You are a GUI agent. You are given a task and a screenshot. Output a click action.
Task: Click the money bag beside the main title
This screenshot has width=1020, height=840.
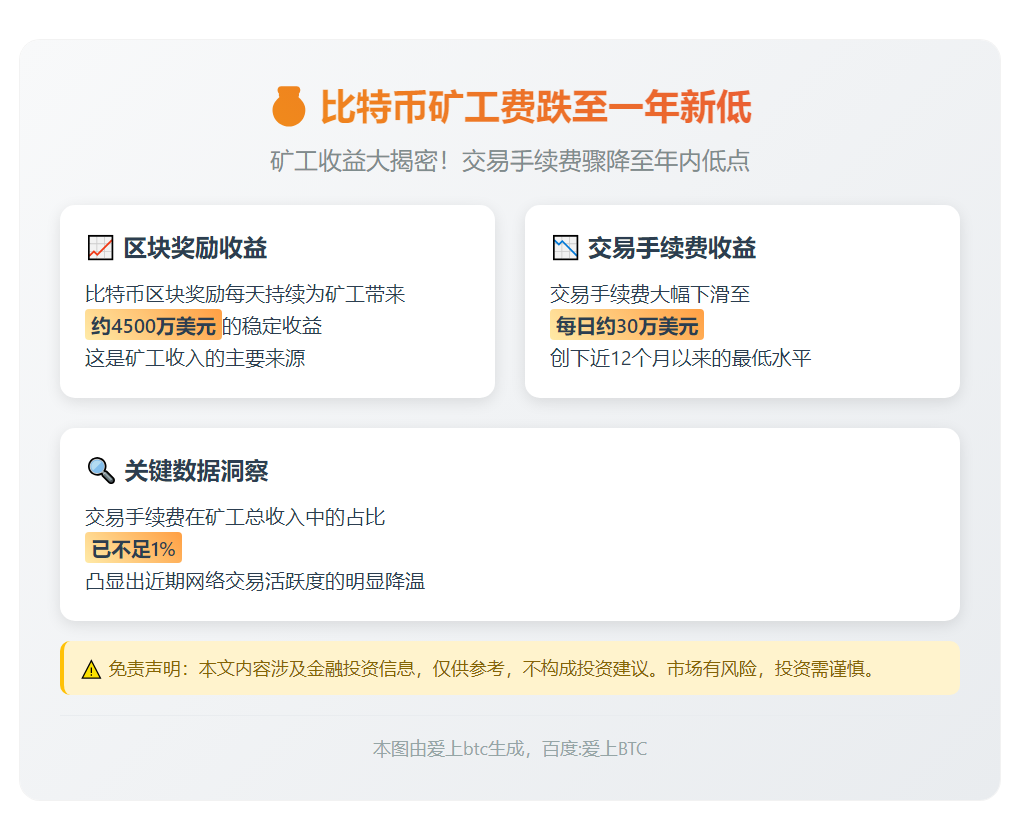click(x=290, y=107)
